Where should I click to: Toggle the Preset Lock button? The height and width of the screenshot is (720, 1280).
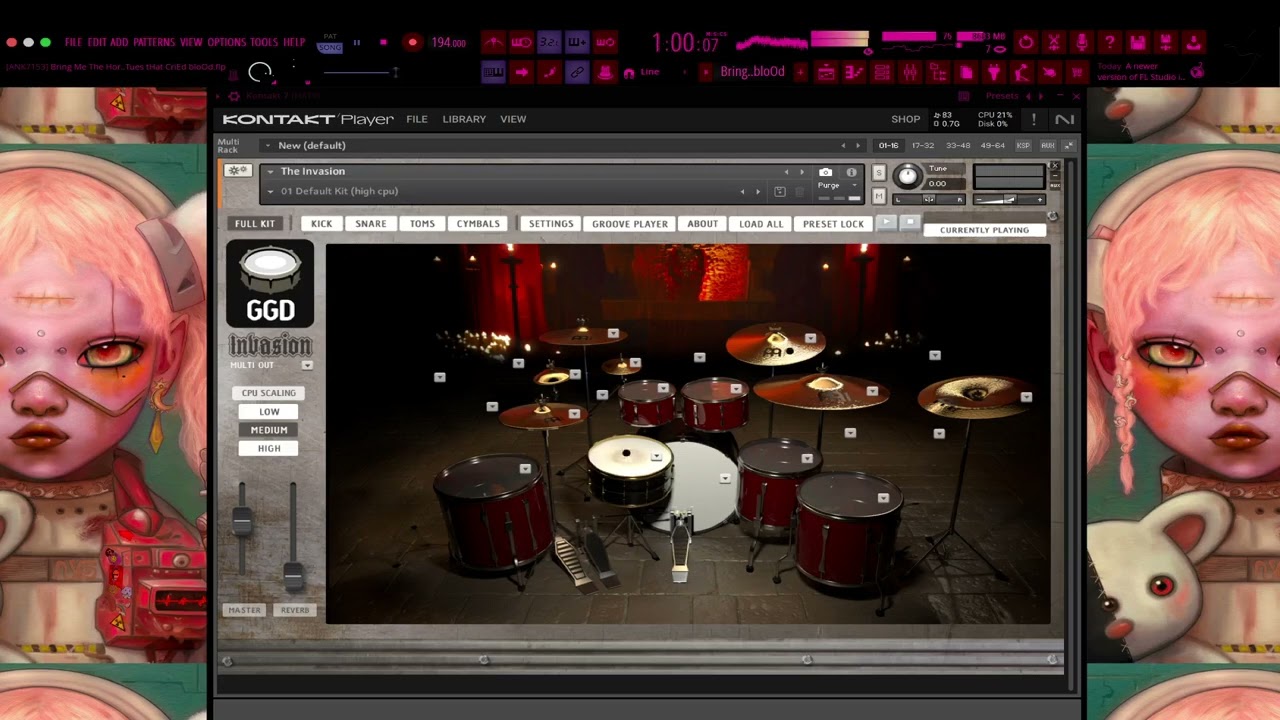[x=833, y=224]
